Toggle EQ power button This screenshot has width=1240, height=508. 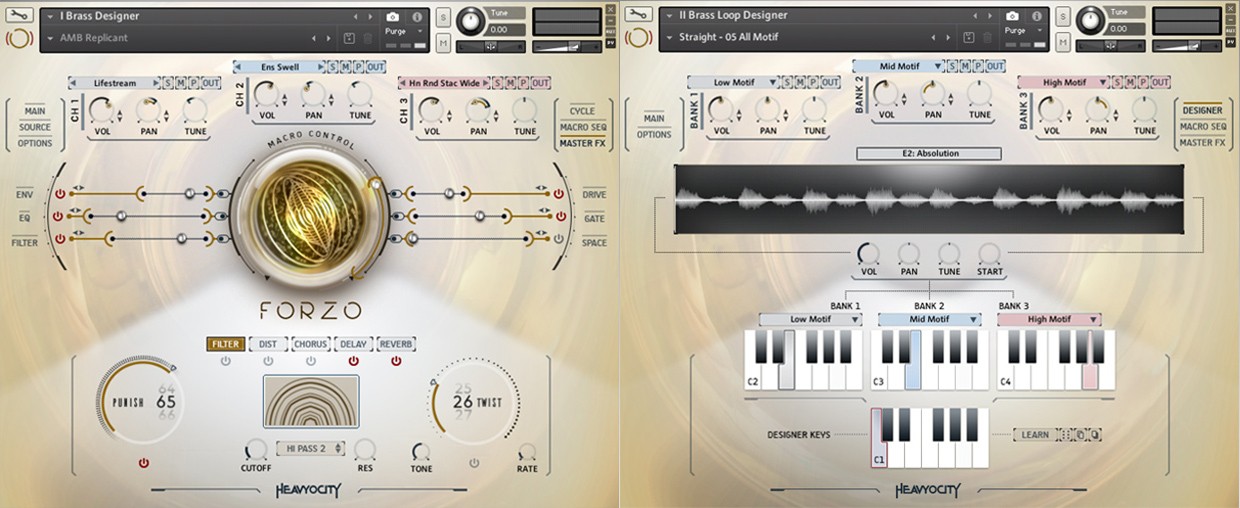coord(58,216)
